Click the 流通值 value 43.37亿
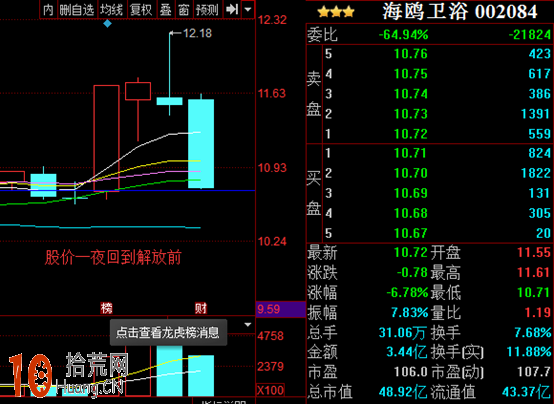The image size is (554, 404). click(x=526, y=392)
